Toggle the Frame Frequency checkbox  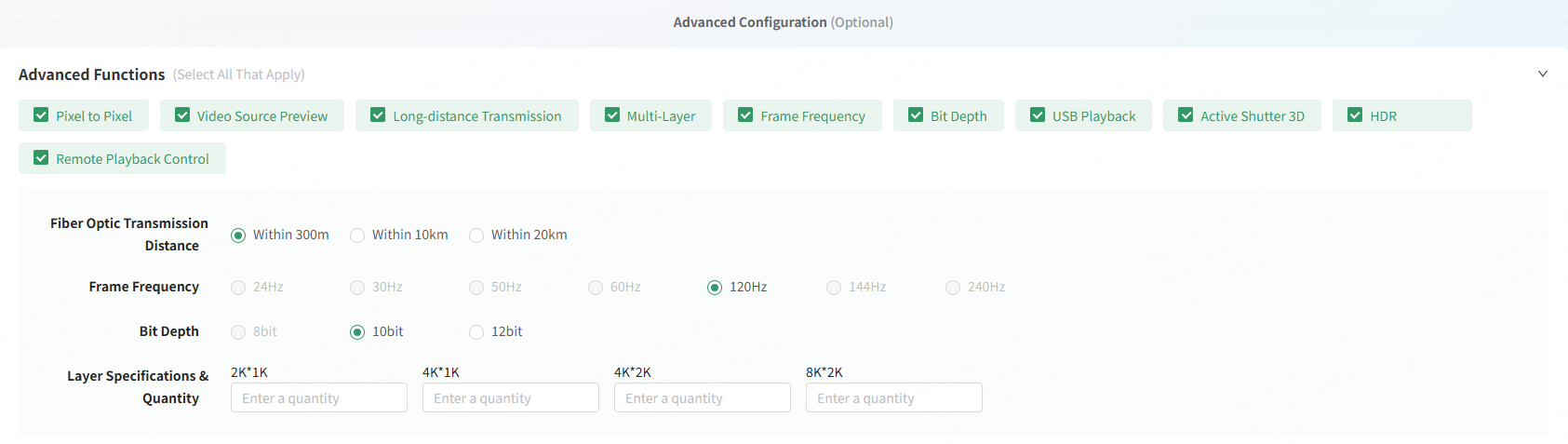pyautogui.click(x=745, y=115)
